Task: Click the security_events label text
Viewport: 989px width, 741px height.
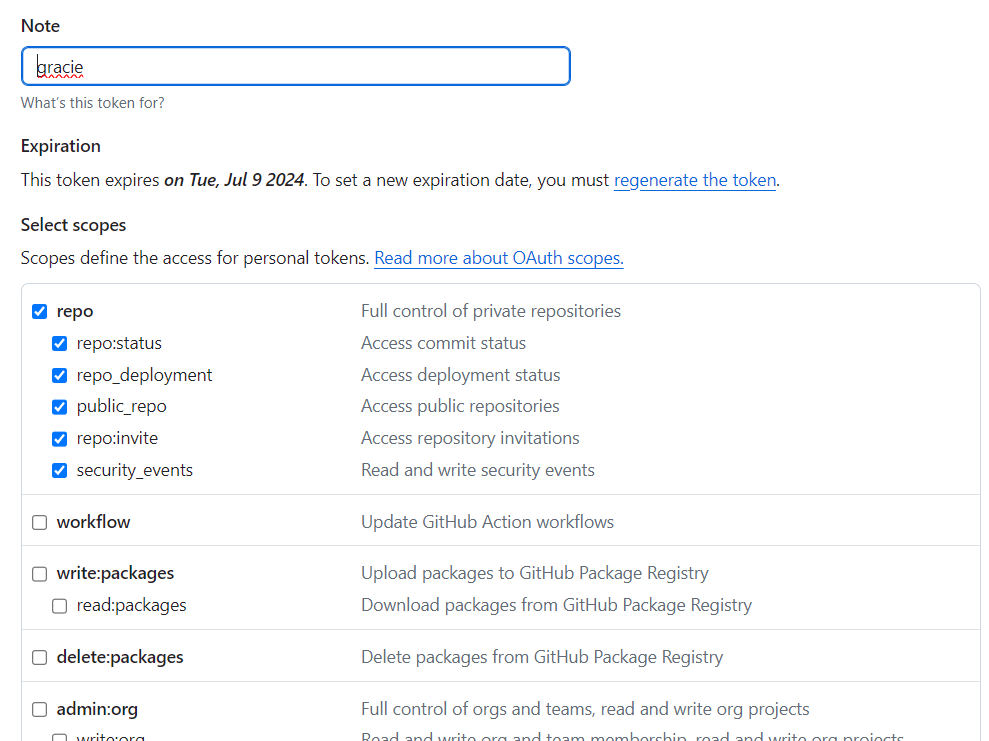Action: pyautogui.click(x=135, y=470)
